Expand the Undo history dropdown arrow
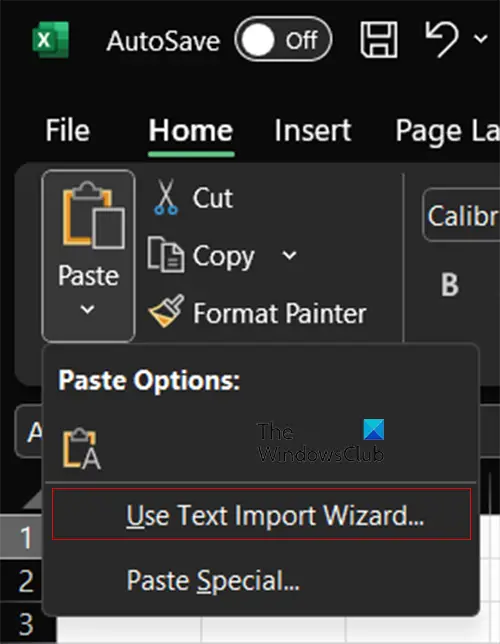The width and height of the screenshot is (500, 644). [x=480, y=39]
